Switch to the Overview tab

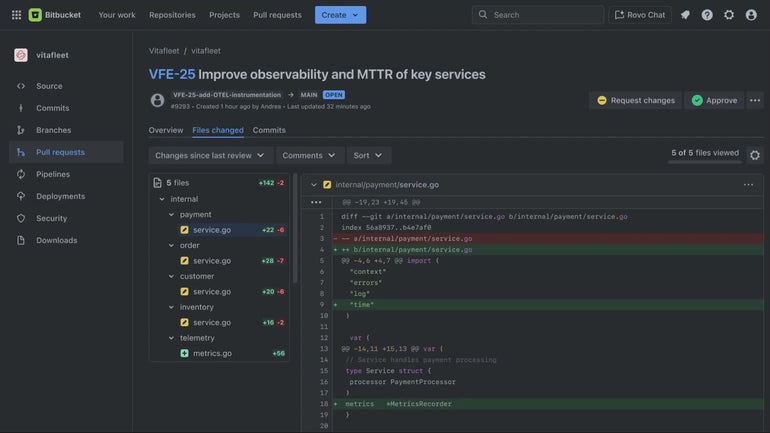(x=166, y=130)
